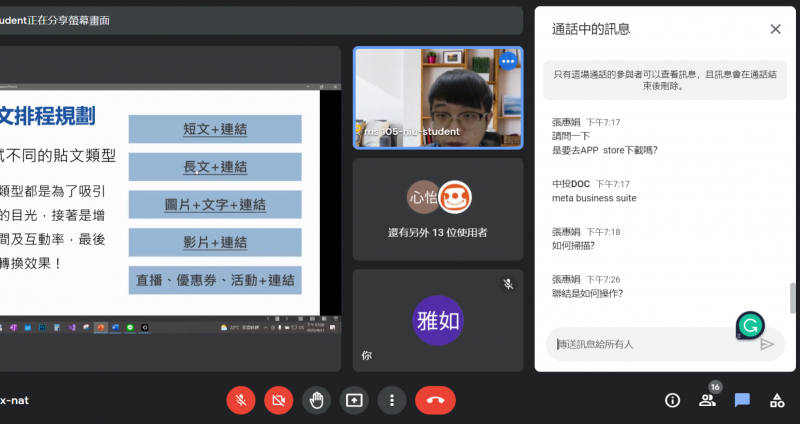The image size is (800, 424).
Task: Open Grammarly widget in the message box
Action: (750, 325)
